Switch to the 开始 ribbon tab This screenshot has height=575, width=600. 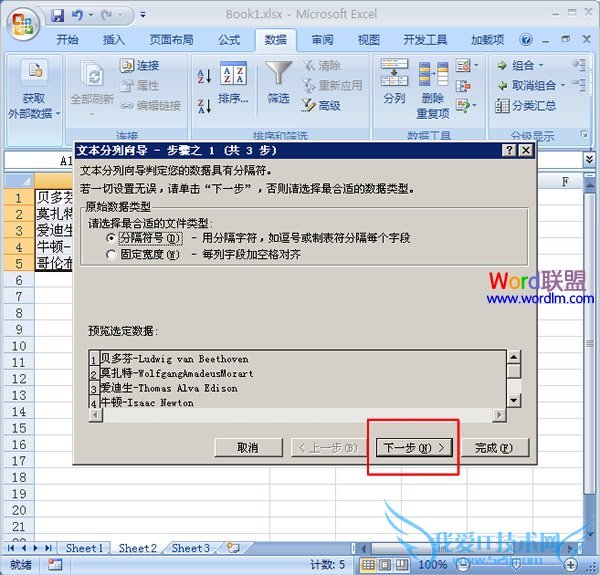68,40
